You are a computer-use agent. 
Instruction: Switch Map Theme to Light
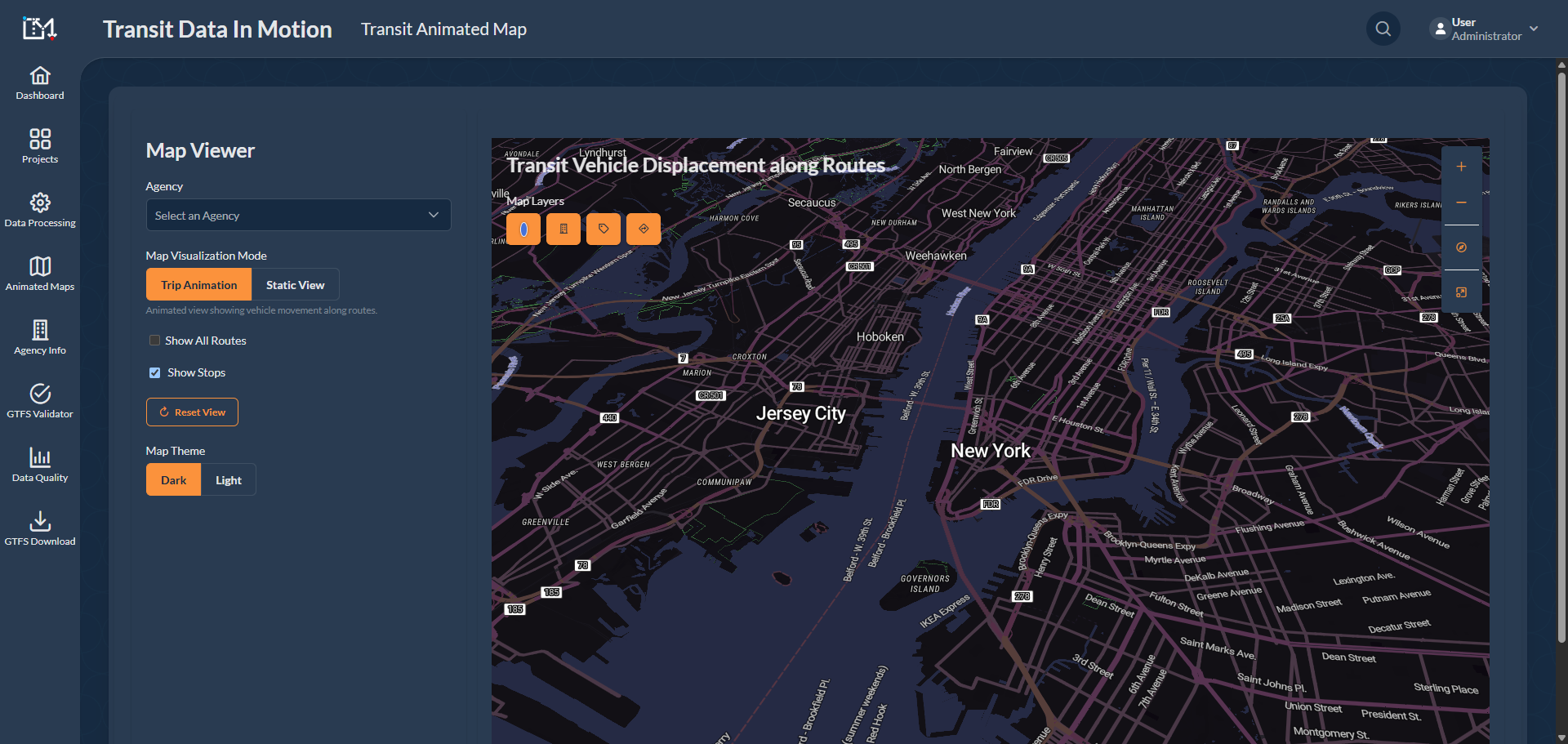[x=228, y=479]
